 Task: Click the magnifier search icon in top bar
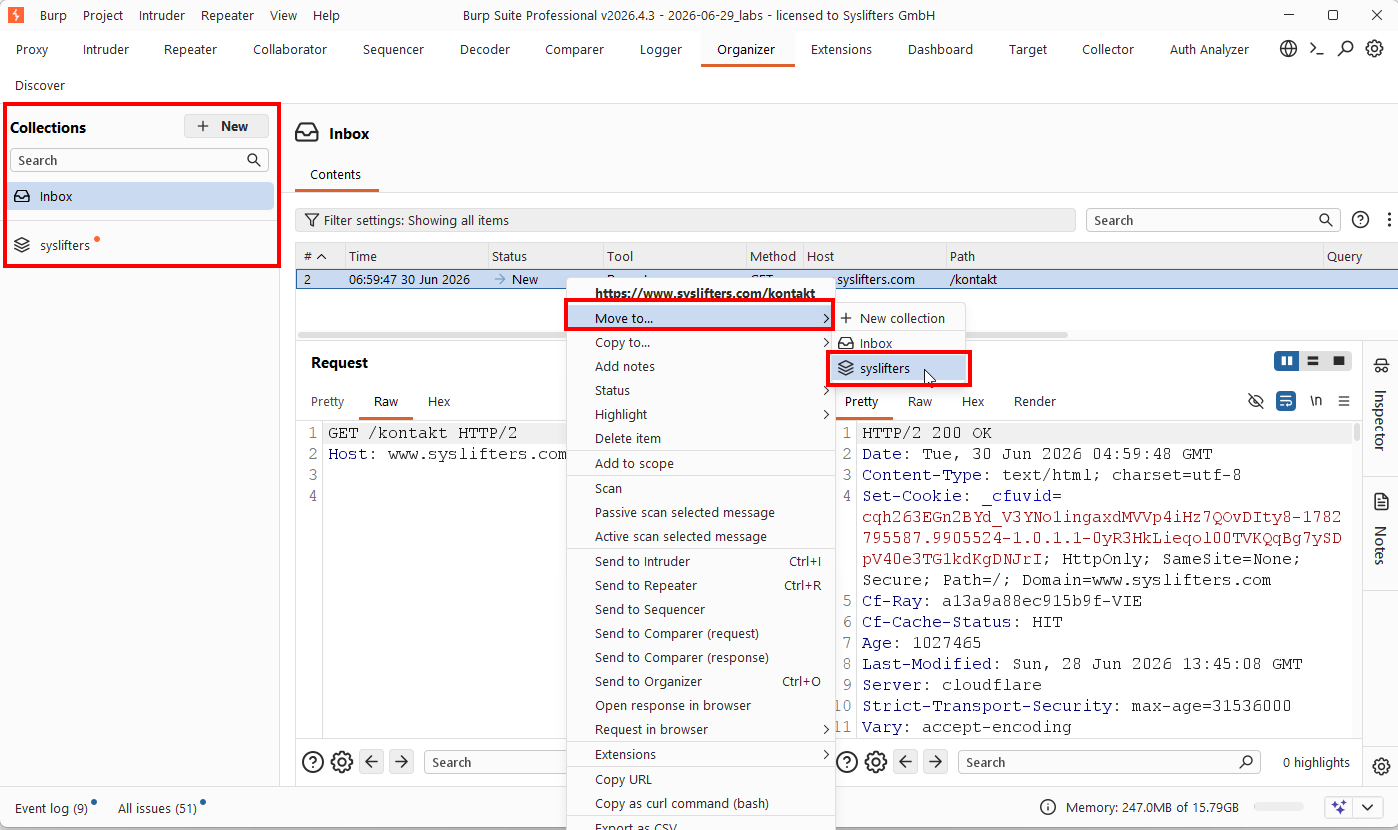[1346, 49]
